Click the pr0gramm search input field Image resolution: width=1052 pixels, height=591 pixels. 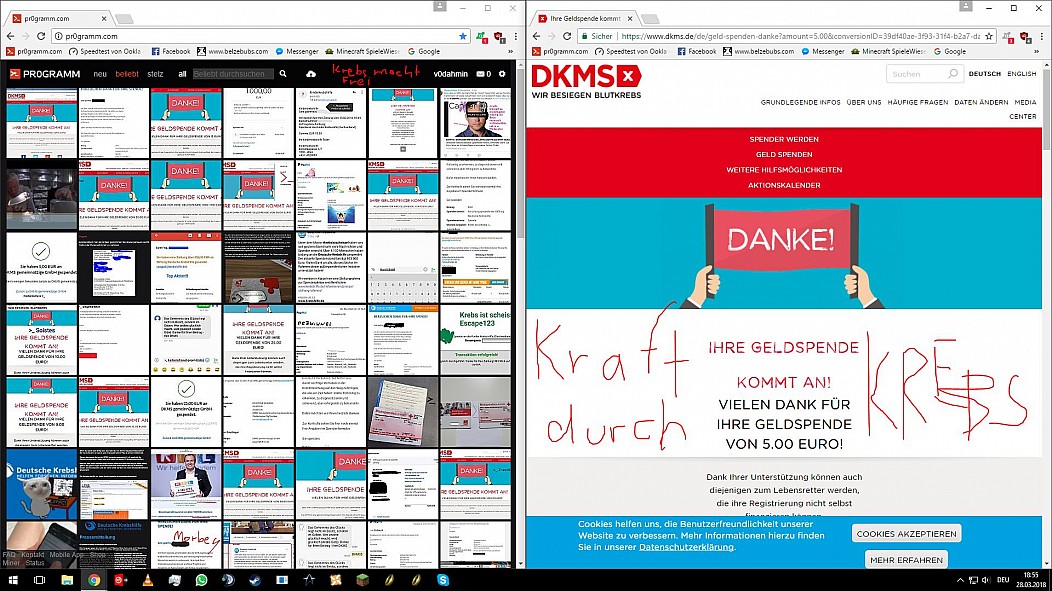[233, 74]
